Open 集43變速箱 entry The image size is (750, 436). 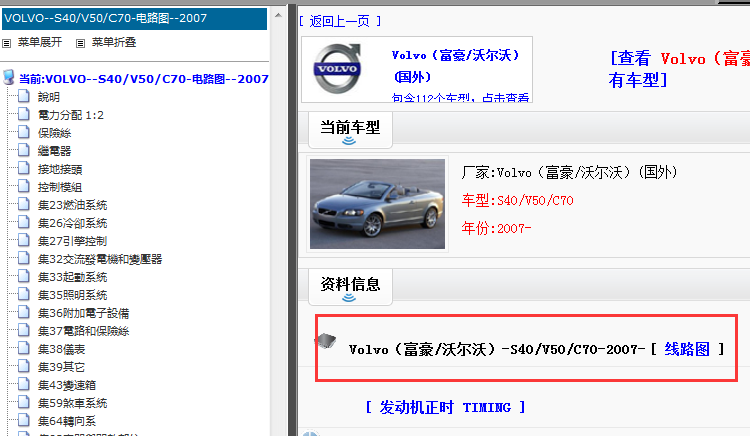[67, 385]
